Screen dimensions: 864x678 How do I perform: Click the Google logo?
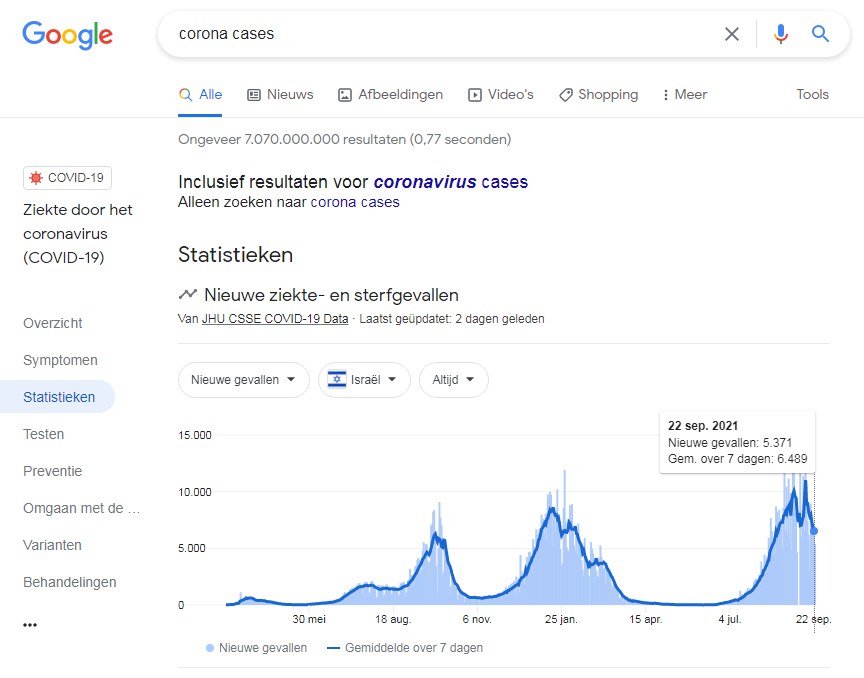67,35
